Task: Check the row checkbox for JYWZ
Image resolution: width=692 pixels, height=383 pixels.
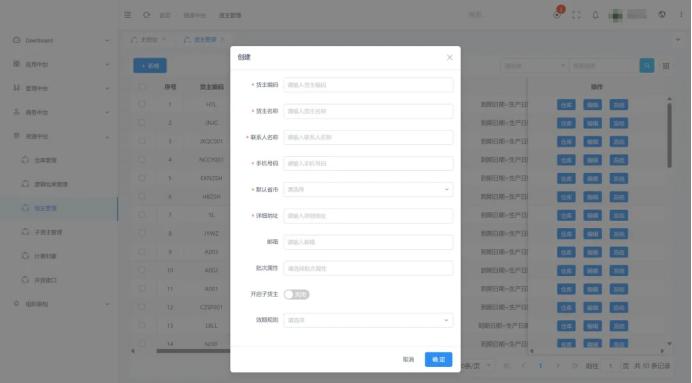Action: click(x=142, y=233)
